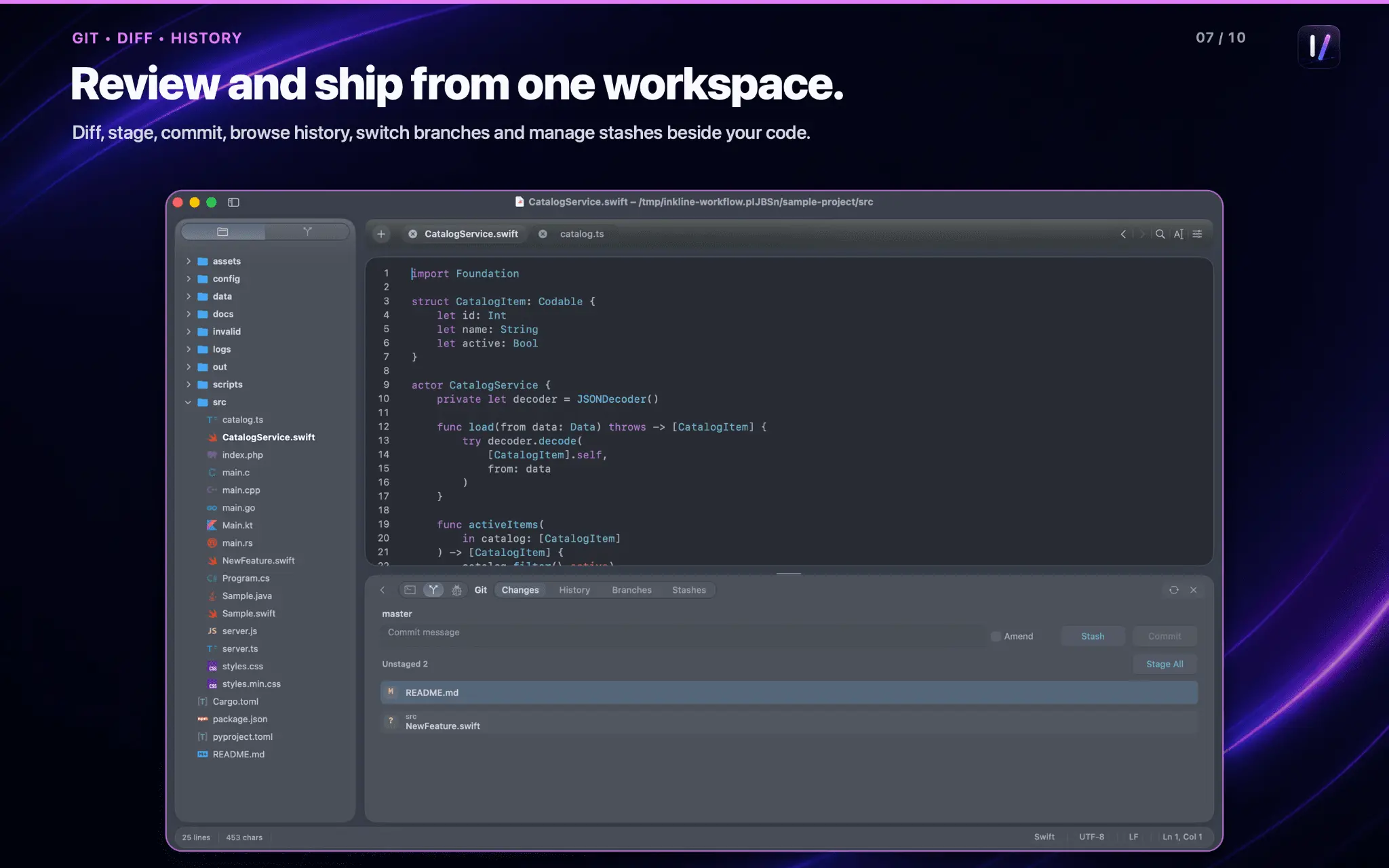Click the modified status icon beside README.md
This screenshot has width=1389, height=868.
click(x=391, y=692)
